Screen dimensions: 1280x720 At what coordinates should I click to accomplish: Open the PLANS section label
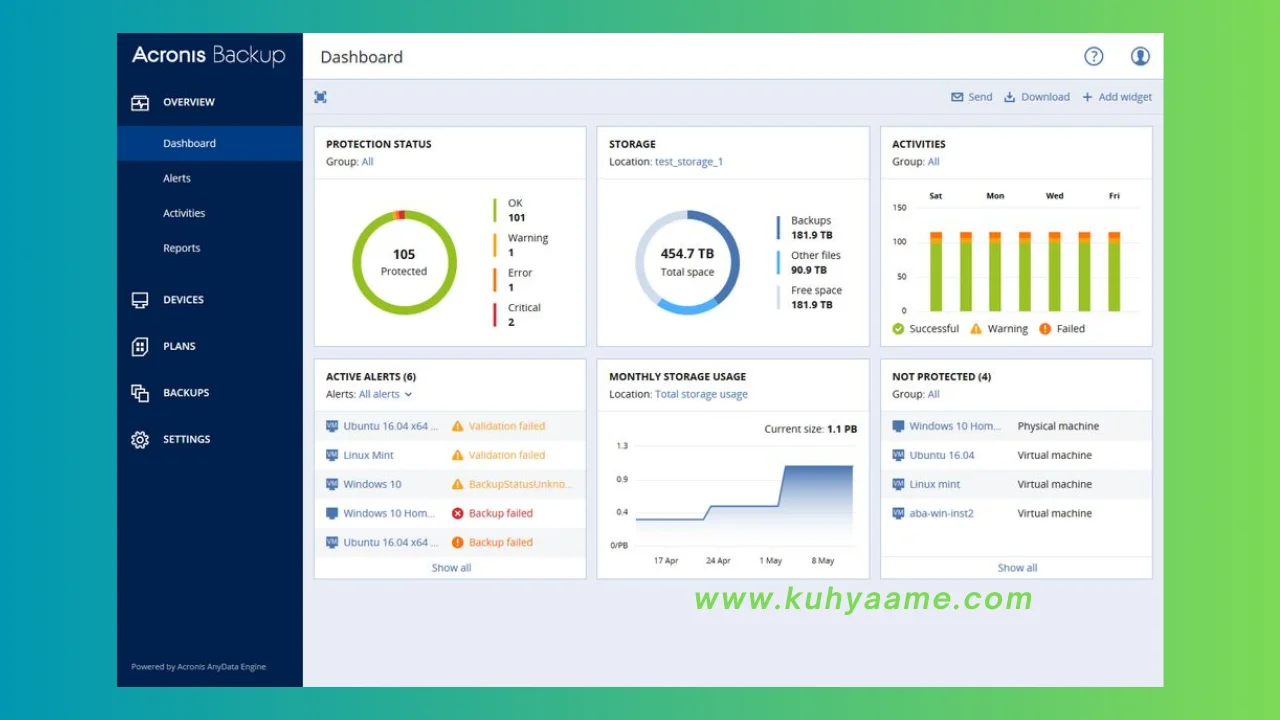click(180, 346)
